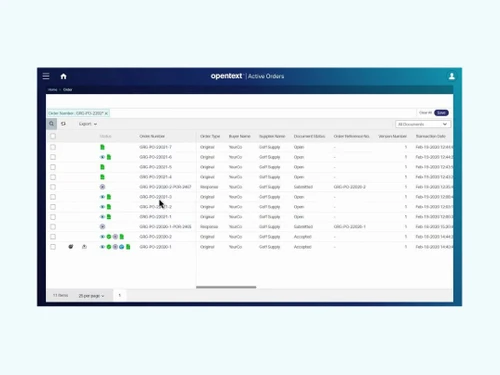Toggle the eye icon for GRG-PO-22021-6
Screen dimensions: 500x375
(x=102, y=157)
